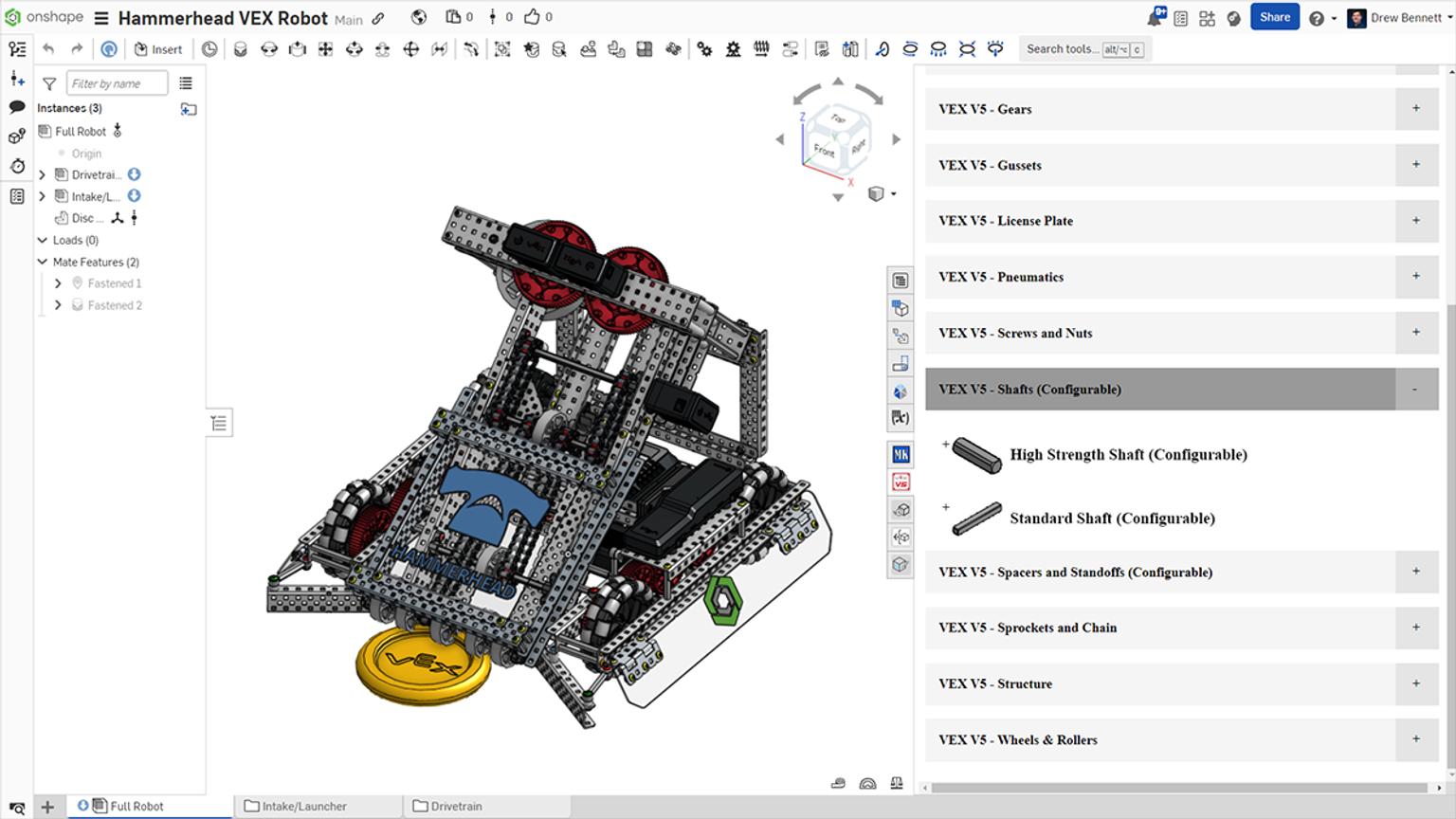Open the Measure tool
Screen dimensions: 1456x819
coord(866,784)
